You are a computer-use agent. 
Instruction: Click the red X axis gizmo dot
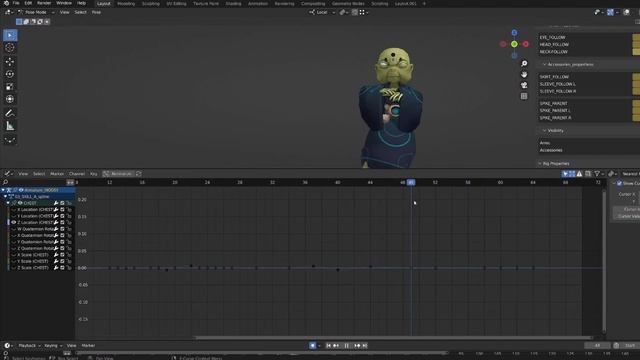point(526,44)
